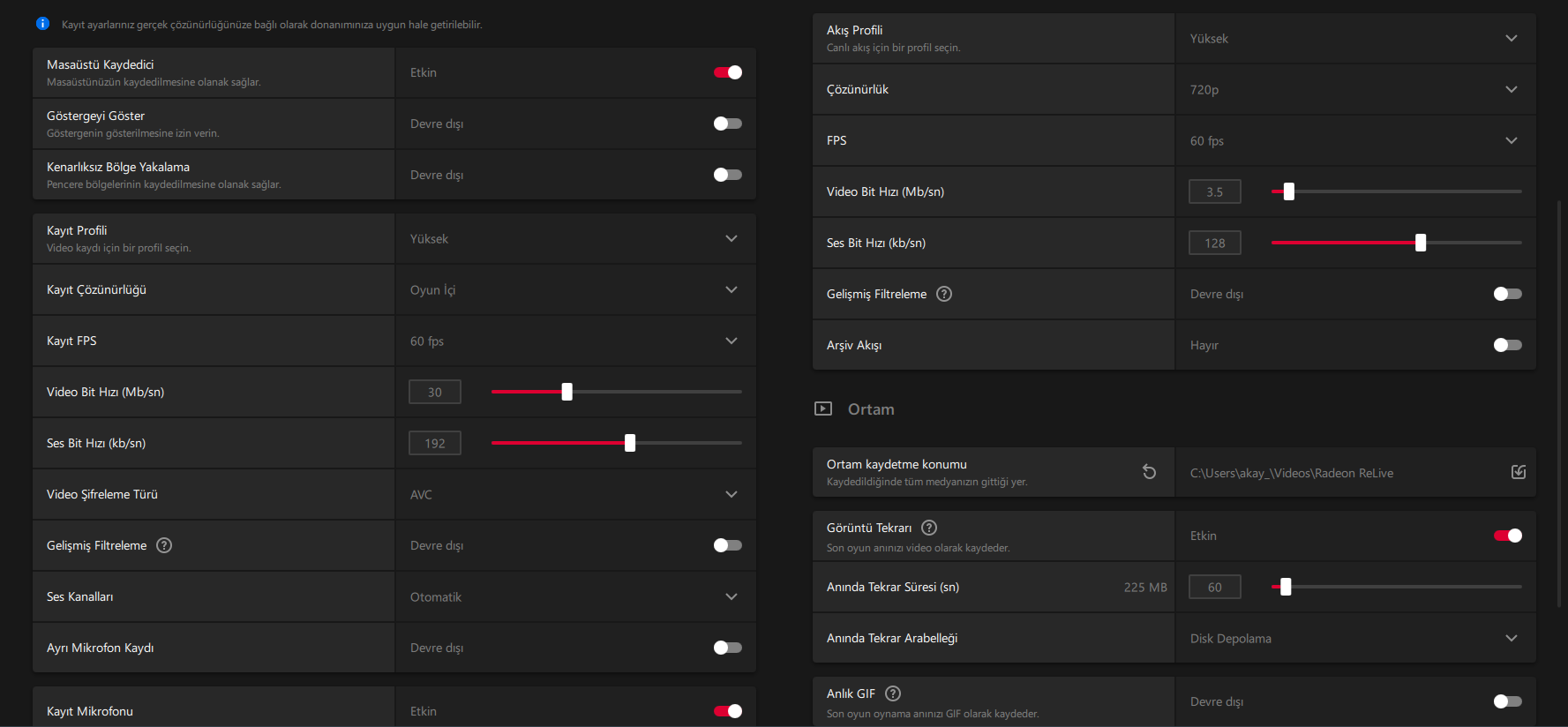Open help icon next to streaming Gelişmiş Filtreleme
Screen dimensions: 1568x727
click(x=944, y=294)
